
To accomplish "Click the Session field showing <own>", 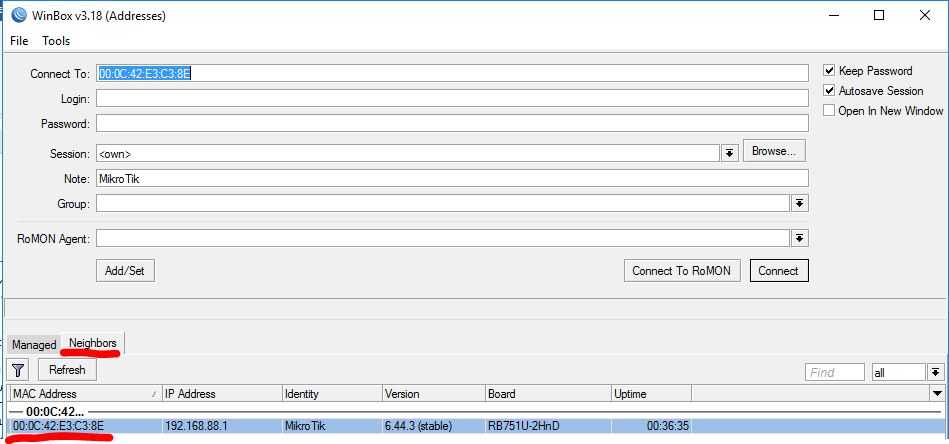I will [407, 154].
